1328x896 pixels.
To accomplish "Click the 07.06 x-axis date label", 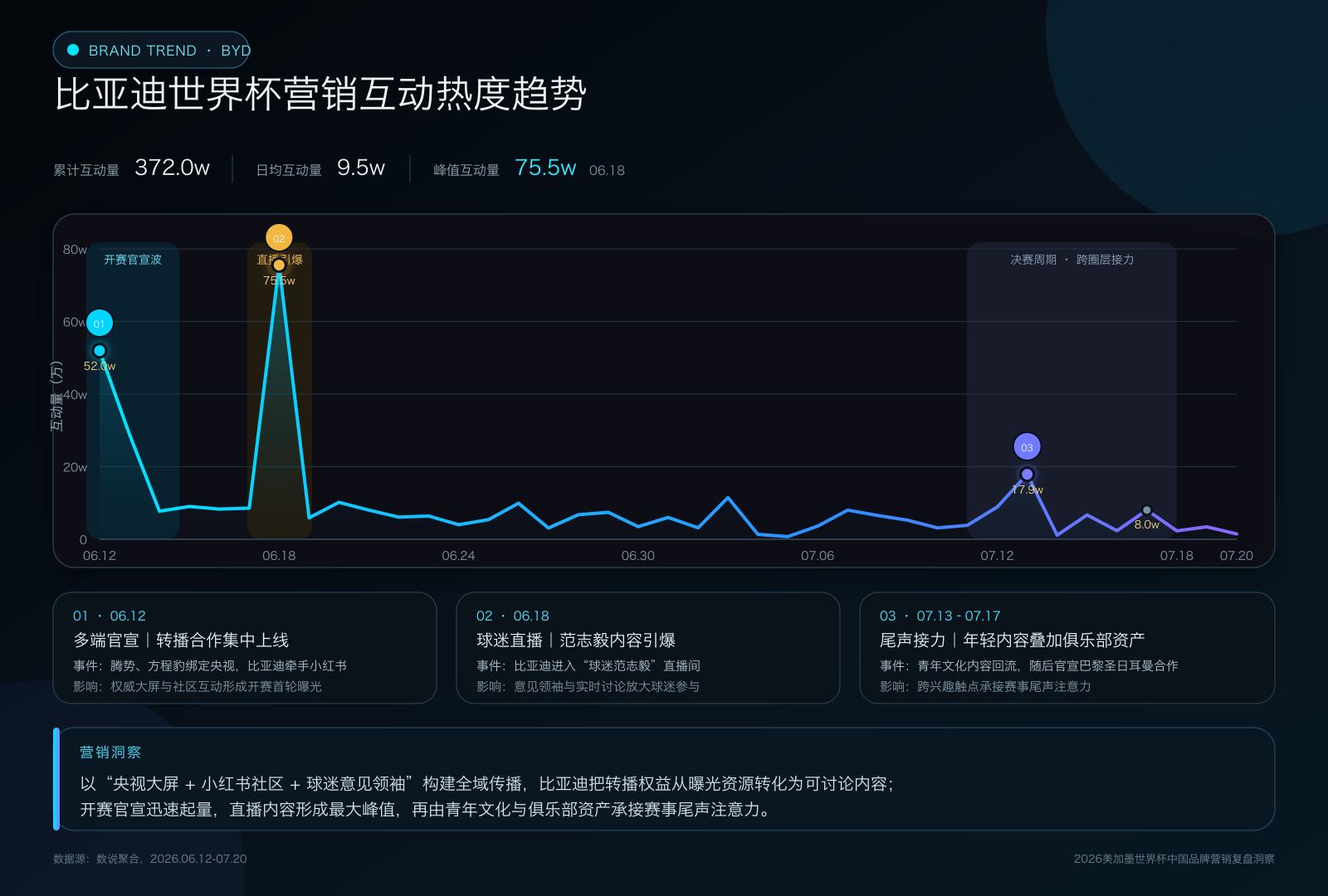I will click(x=818, y=556).
